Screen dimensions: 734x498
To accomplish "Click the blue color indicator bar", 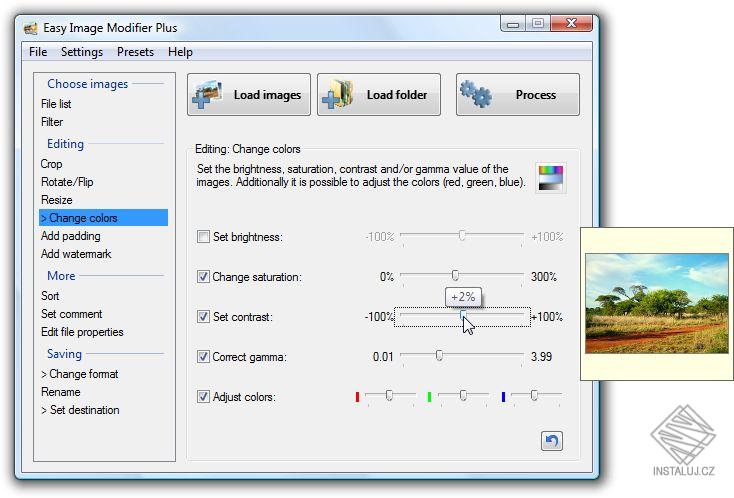I will coord(503,397).
